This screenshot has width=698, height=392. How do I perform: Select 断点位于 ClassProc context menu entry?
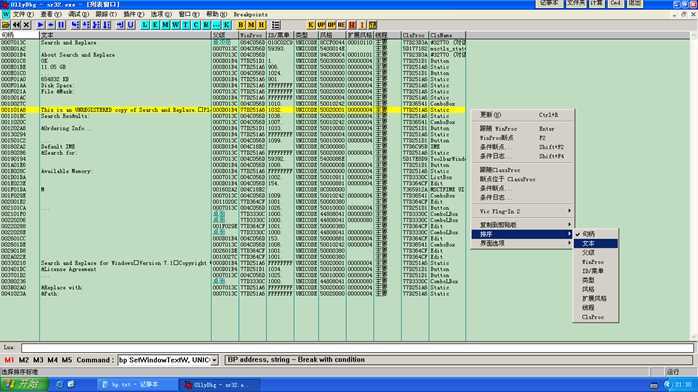[x=522, y=179]
